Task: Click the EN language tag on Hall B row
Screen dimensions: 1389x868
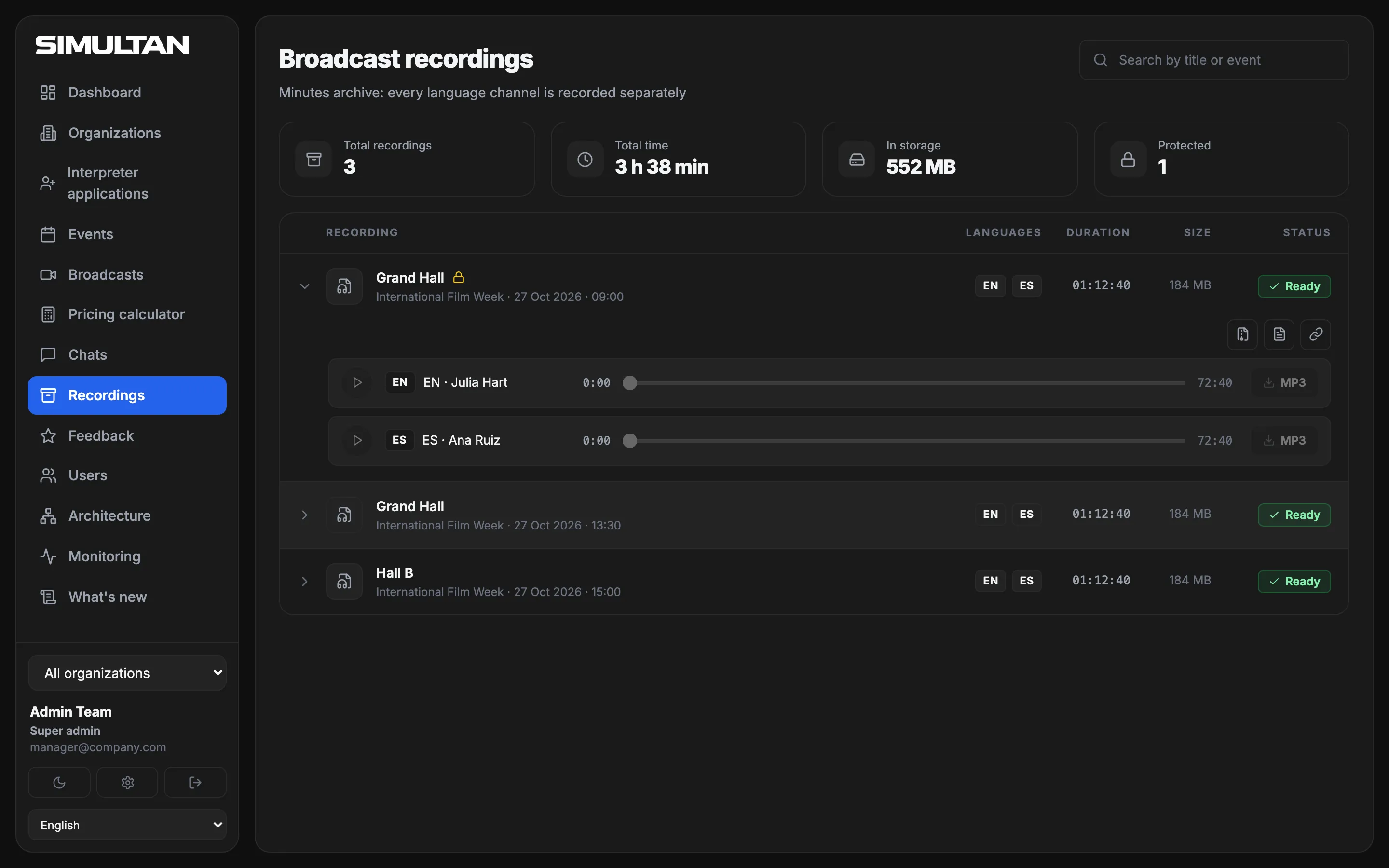Action: [x=991, y=581]
